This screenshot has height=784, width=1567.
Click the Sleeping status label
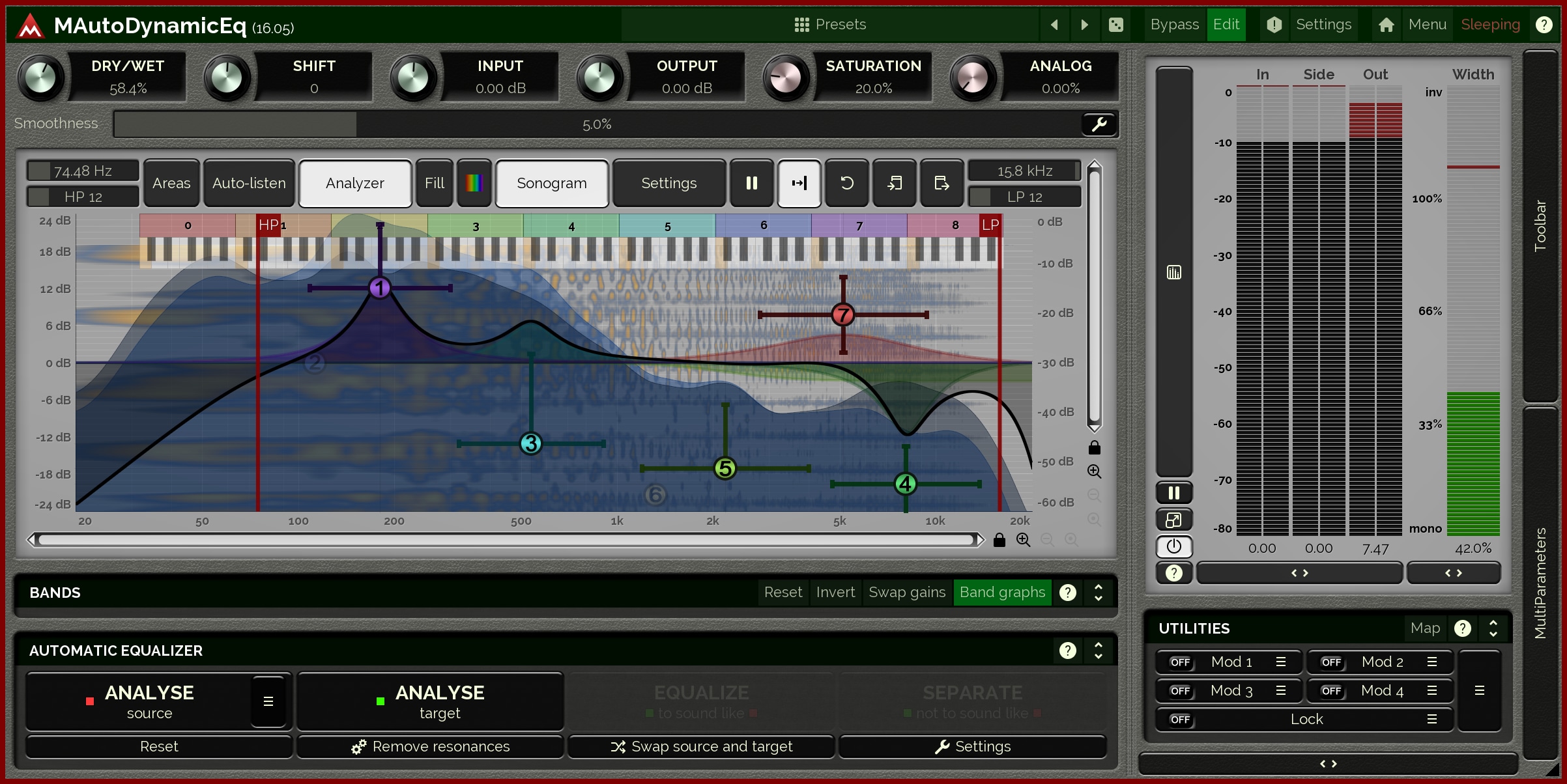(1490, 25)
